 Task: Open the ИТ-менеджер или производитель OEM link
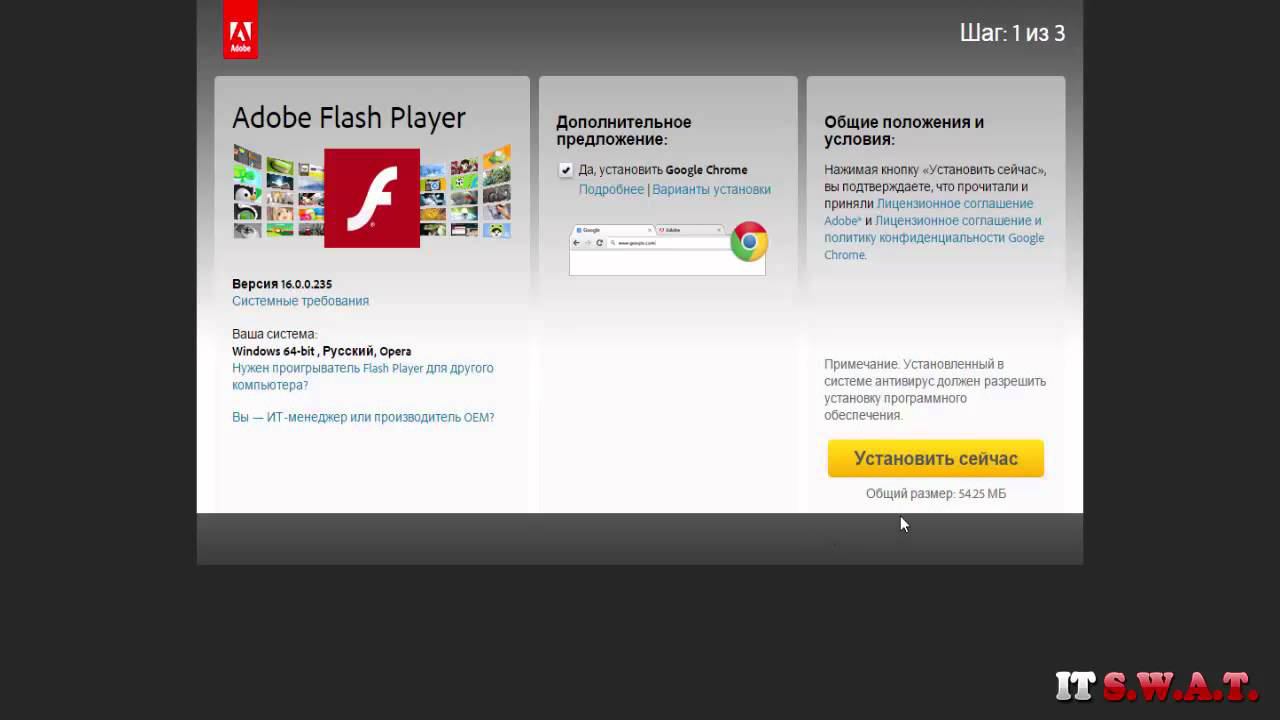(x=363, y=417)
